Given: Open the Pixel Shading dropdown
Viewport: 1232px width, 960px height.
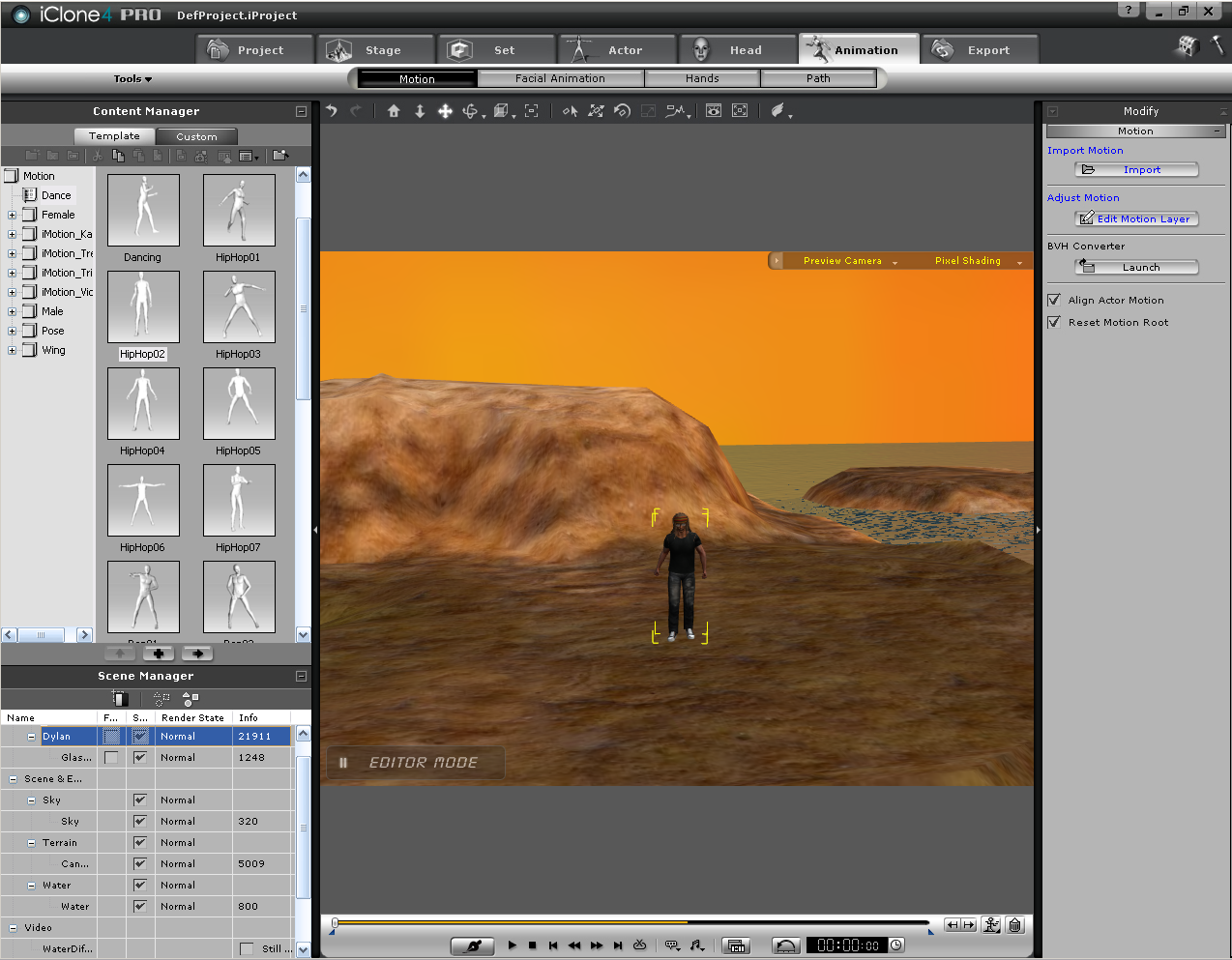Looking at the screenshot, I should click(x=978, y=261).
